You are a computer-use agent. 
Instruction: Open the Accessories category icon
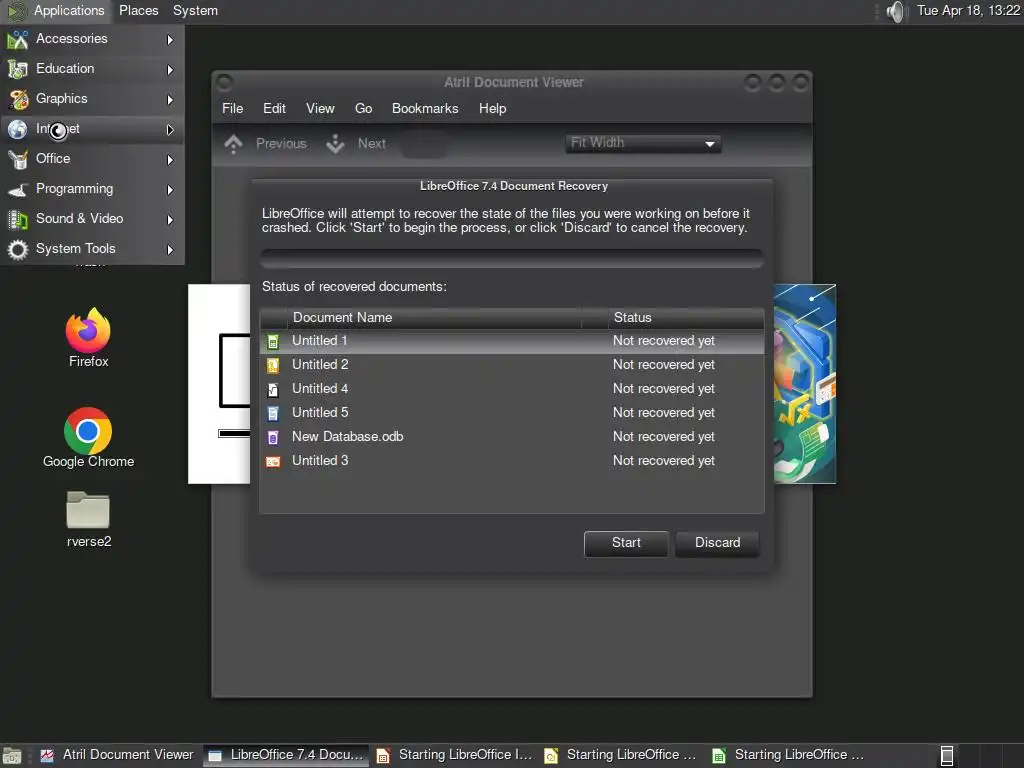pos(18,39)
